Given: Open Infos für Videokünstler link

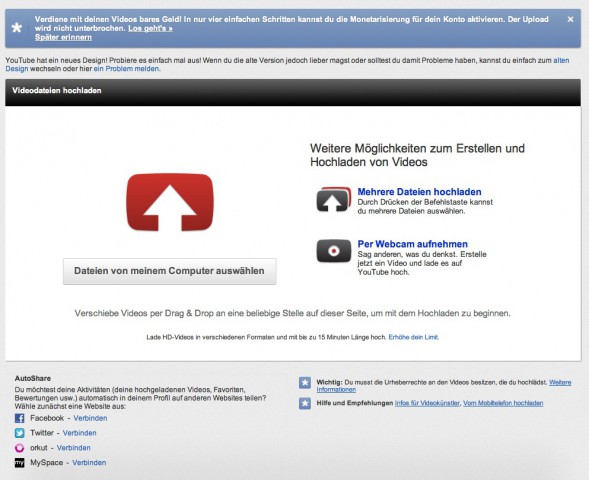Looking at the screenshot, I should click(x=427, y=403).
